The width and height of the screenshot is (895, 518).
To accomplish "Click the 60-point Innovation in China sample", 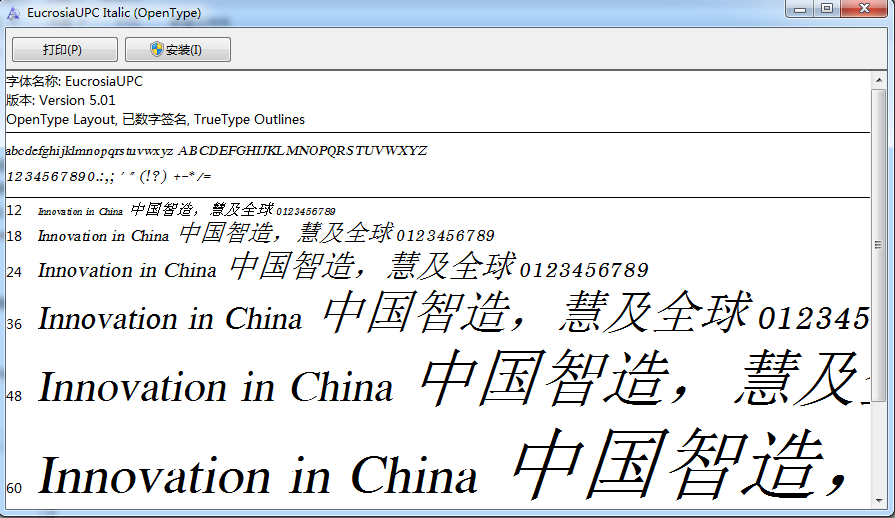I will (257, 476).
